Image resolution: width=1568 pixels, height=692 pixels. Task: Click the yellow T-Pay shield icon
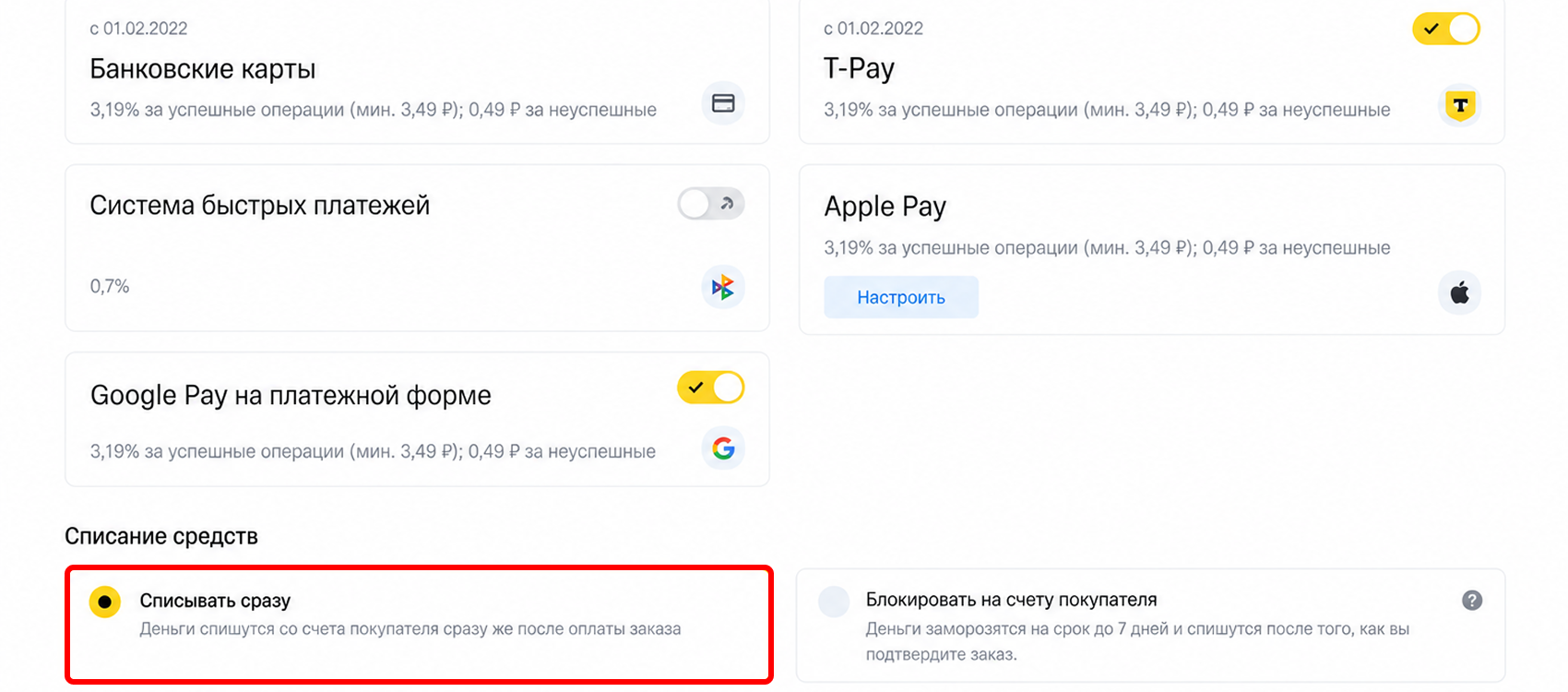(1460, 106)
